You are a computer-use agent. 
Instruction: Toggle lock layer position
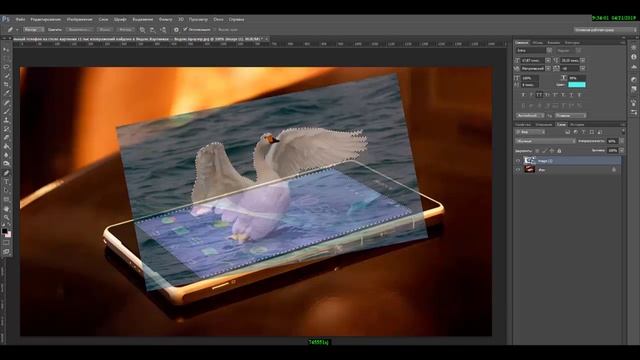click(x=552, y=151)
